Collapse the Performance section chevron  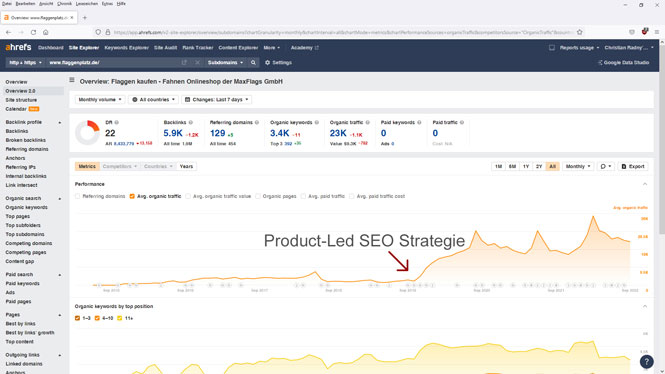(645, 184)
